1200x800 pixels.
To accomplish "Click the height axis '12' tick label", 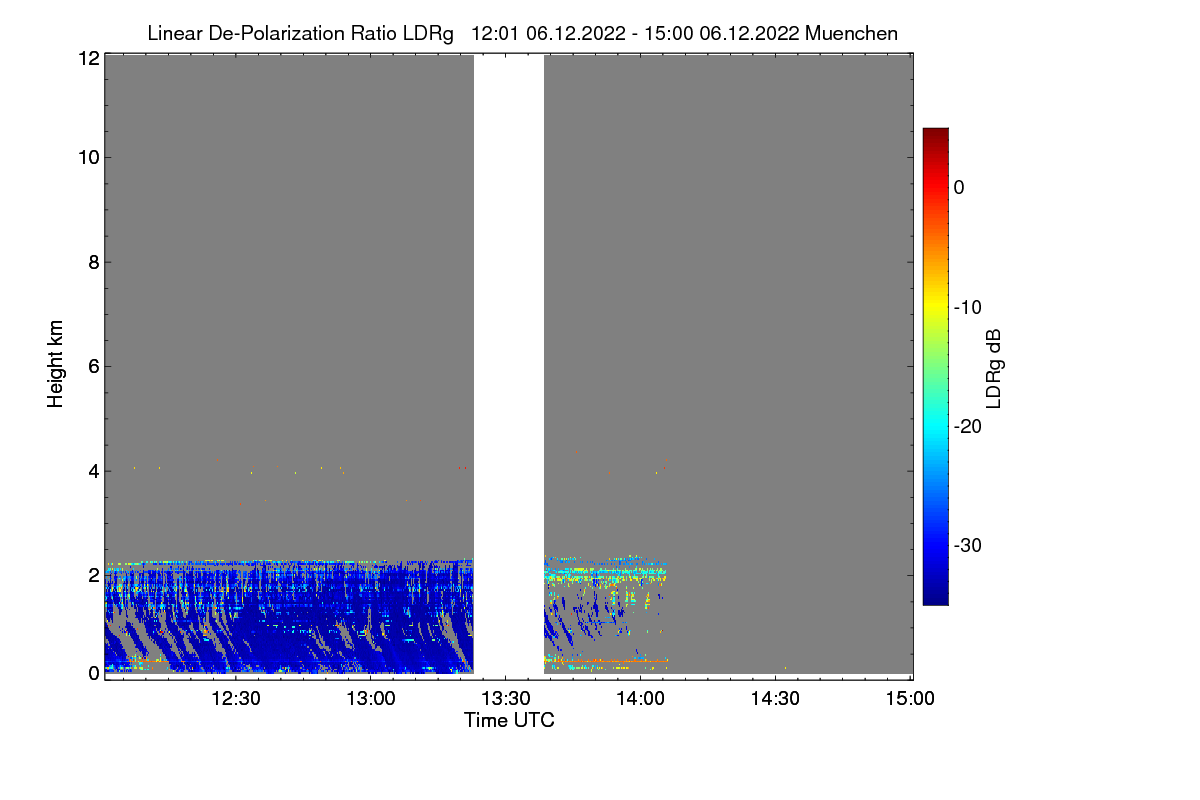I will 88,58.
